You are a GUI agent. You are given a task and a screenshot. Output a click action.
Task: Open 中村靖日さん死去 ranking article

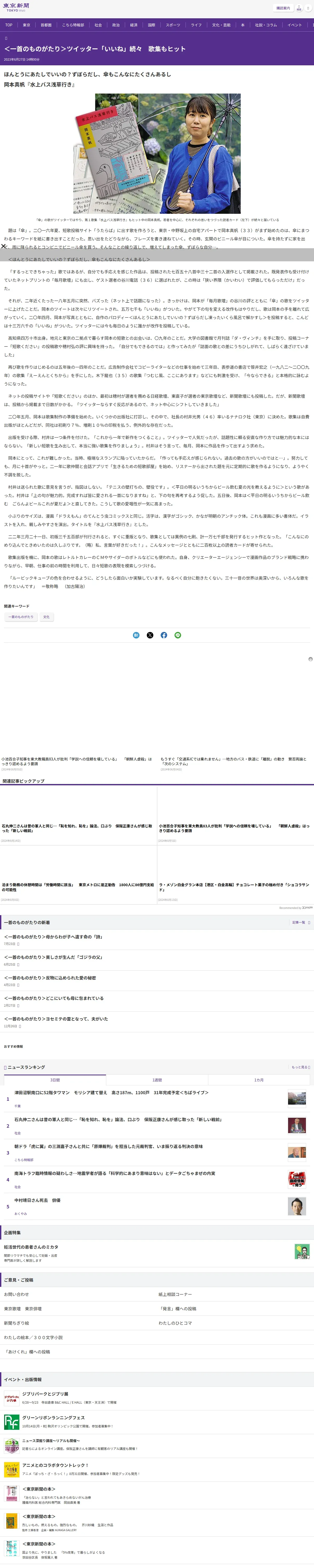pyautogui.click(x=37, y=1200)
